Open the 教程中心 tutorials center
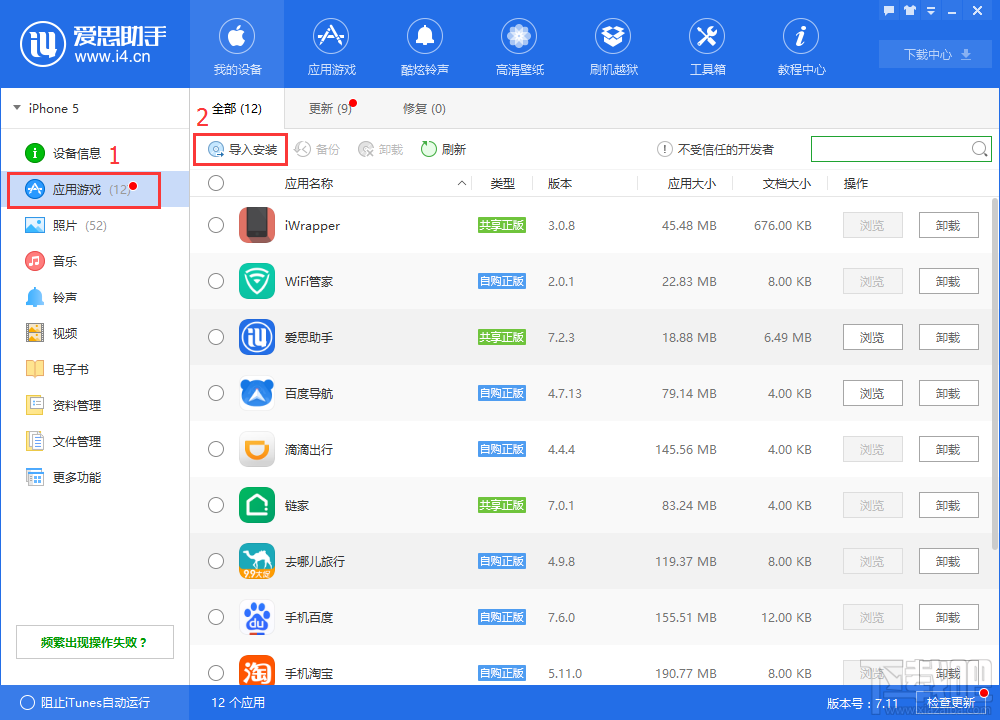This screenshot has width=1000, height=720. (801, 45)
